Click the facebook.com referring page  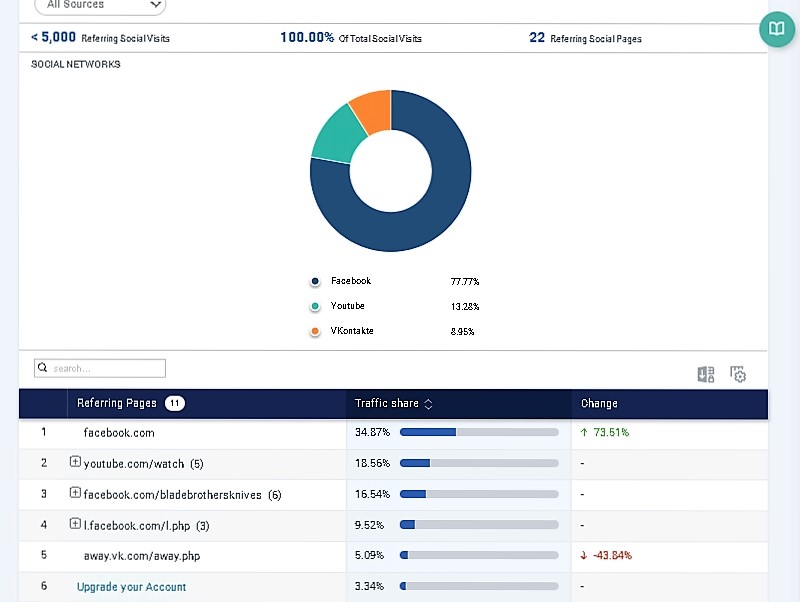(119, 433)
